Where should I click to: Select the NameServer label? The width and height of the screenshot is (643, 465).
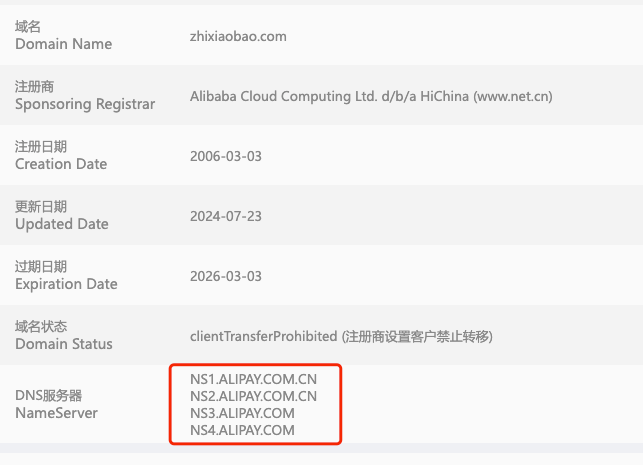57,413
